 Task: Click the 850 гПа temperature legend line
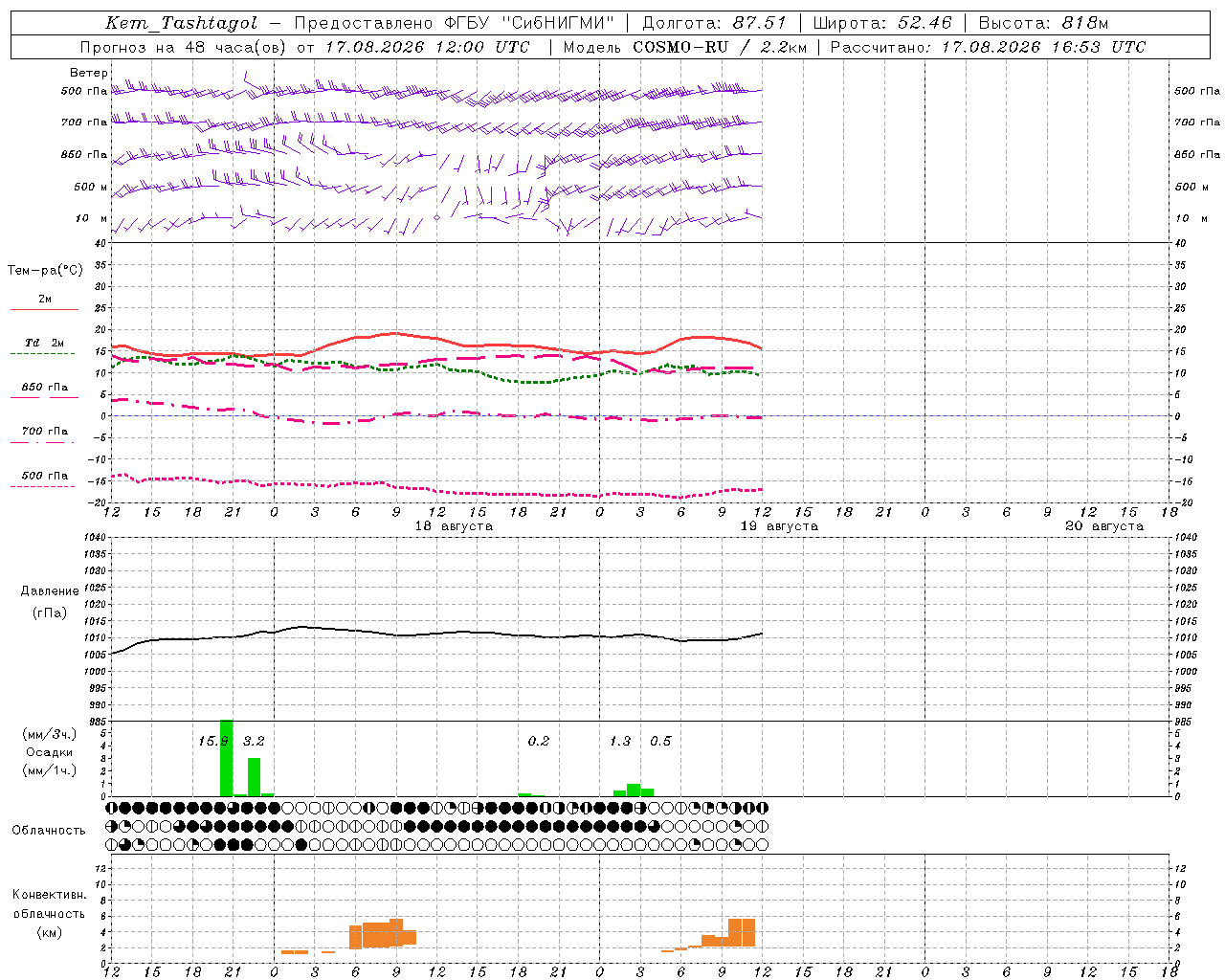coord(44,389)
